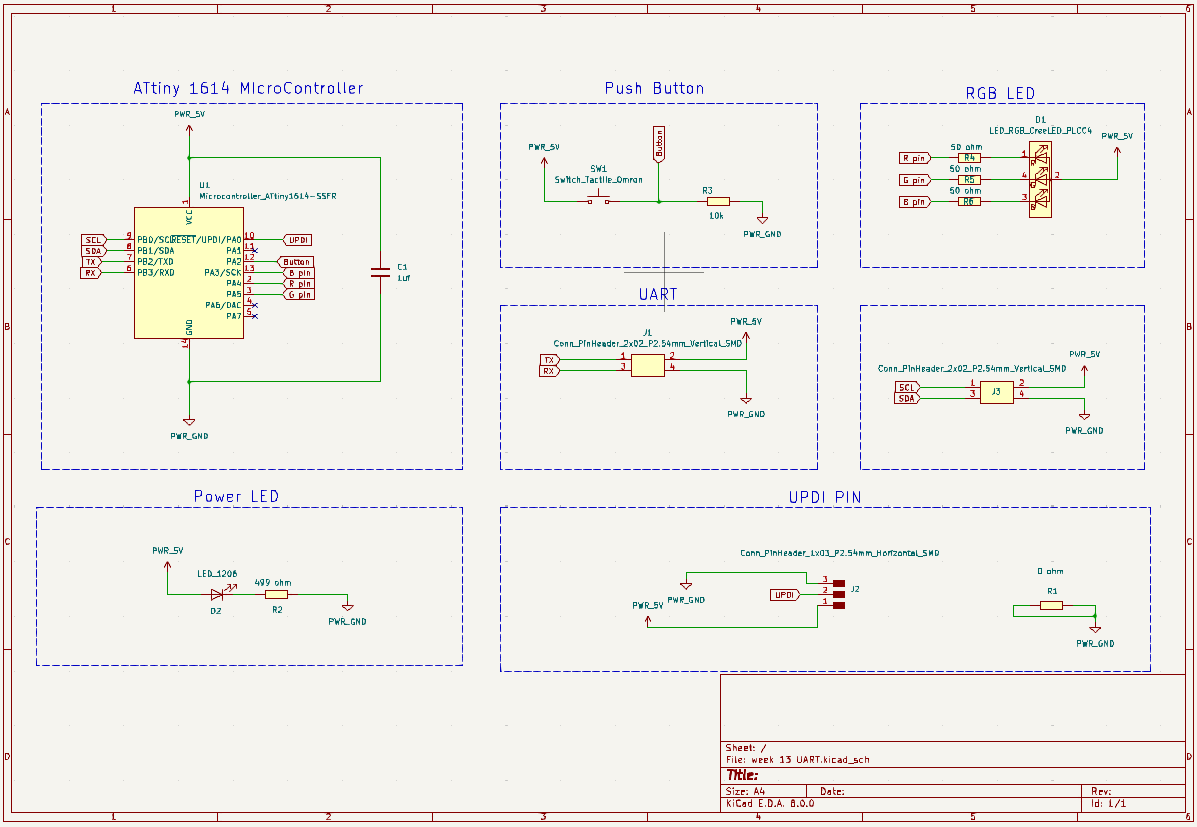Click the "UPDI PIN" section heading text
The height and width of the screenshot is (827, 1197).
click(x=824, y=497)
